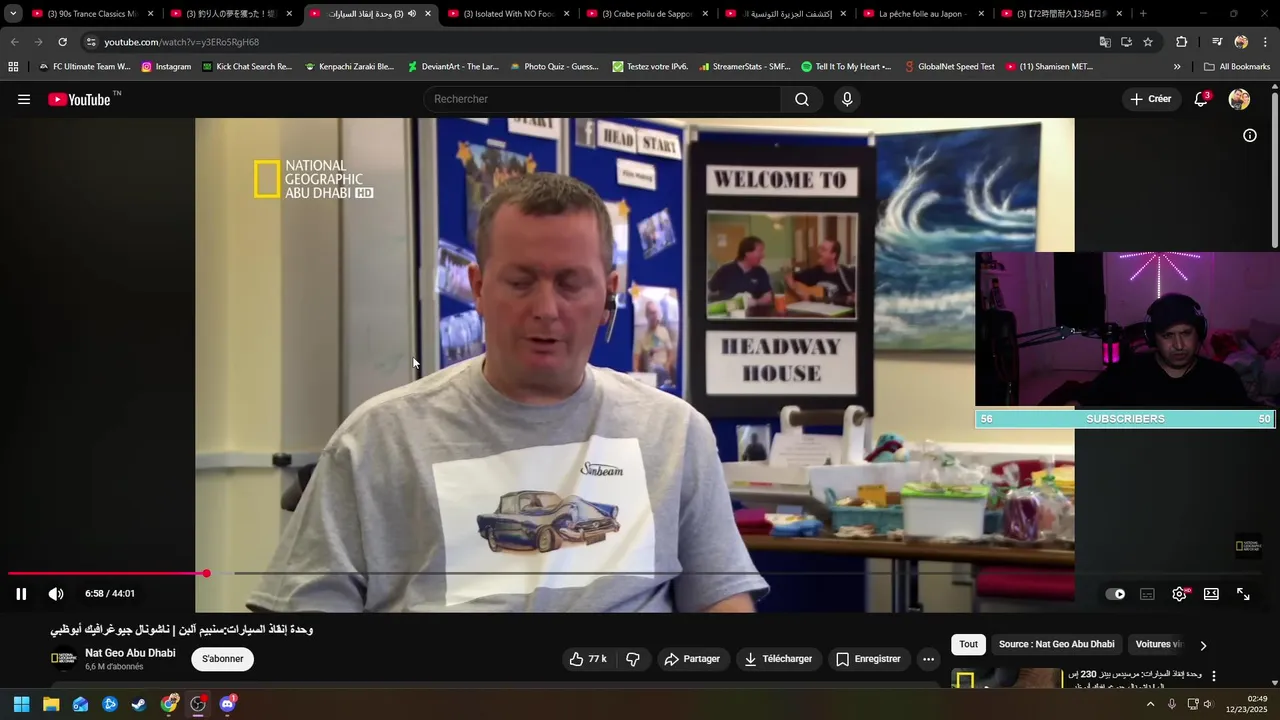Reload the page
The image size is (1280, 720).
coord(62,42)
